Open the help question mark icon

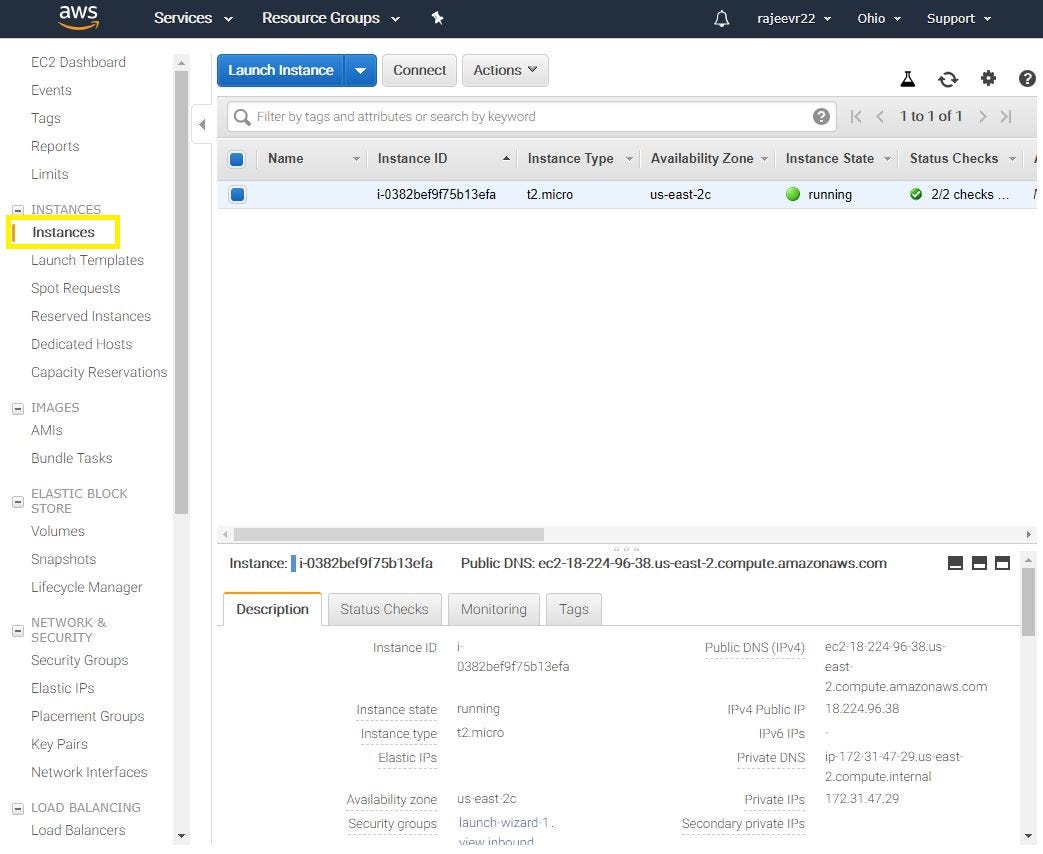click(x=1027, y=78)
